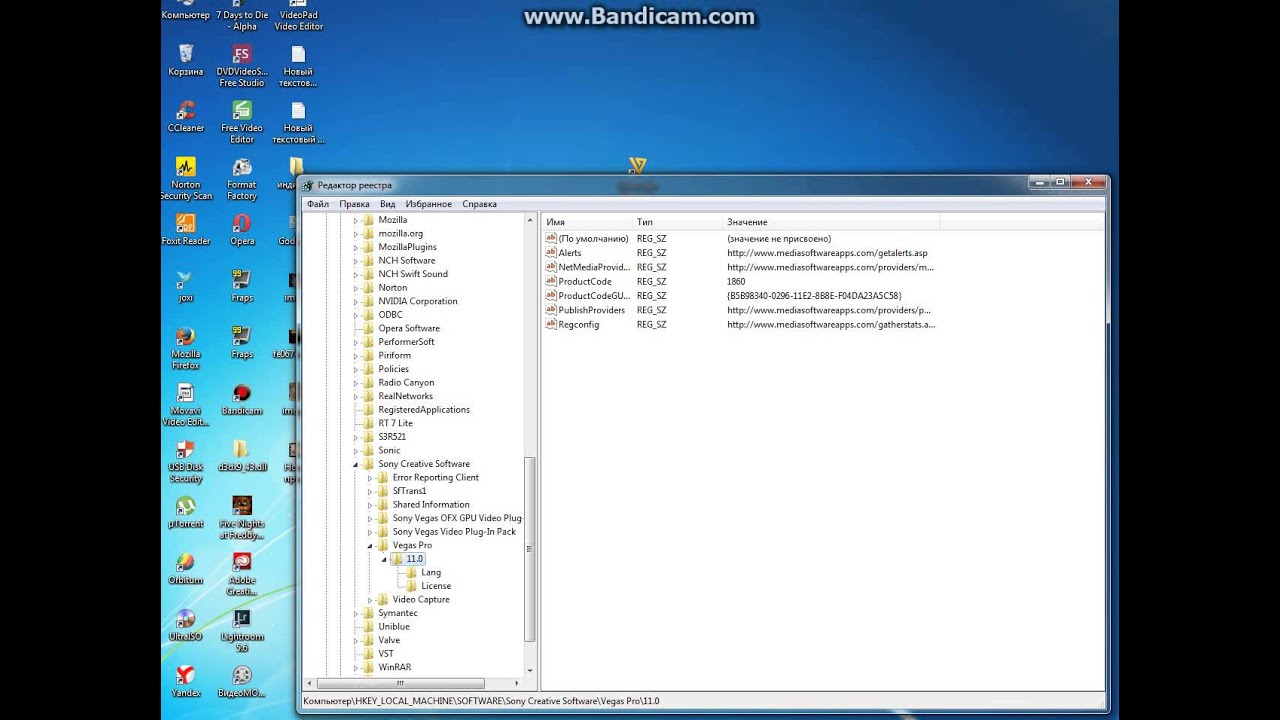Click the Тип column header

[x=677, y=222]
